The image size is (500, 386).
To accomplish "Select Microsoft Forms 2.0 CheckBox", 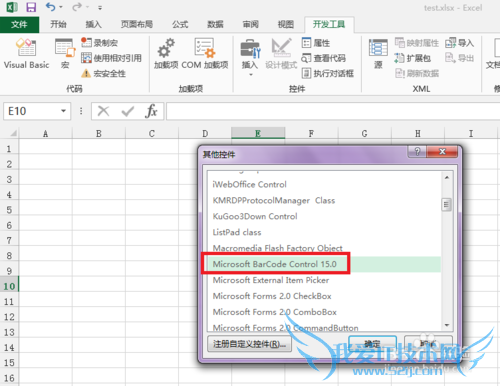I will (272, 296).
